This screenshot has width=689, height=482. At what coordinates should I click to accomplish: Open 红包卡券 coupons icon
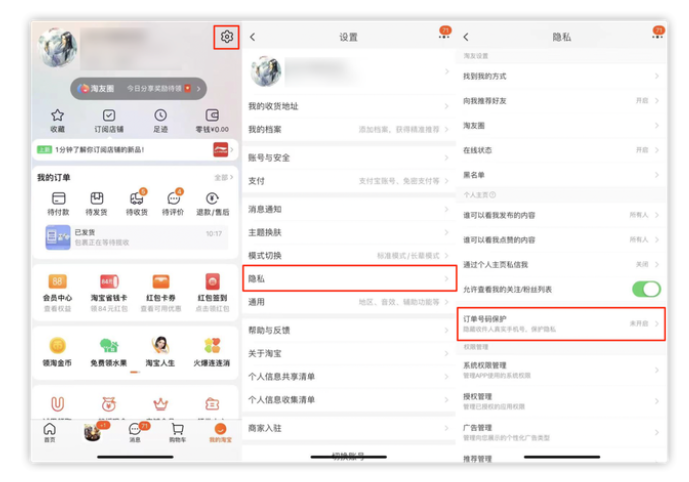click(161, 281)
